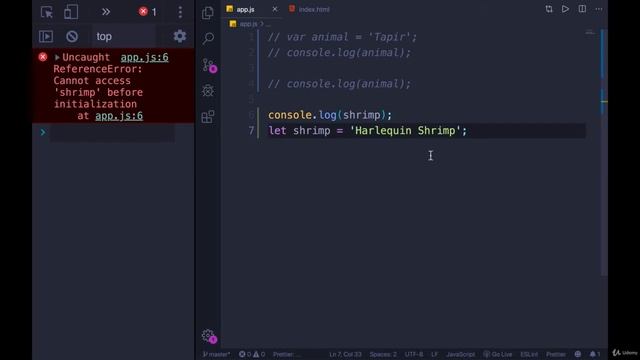Open the VS Code Search view
The image size is (640, 360).
pos(208,38)
